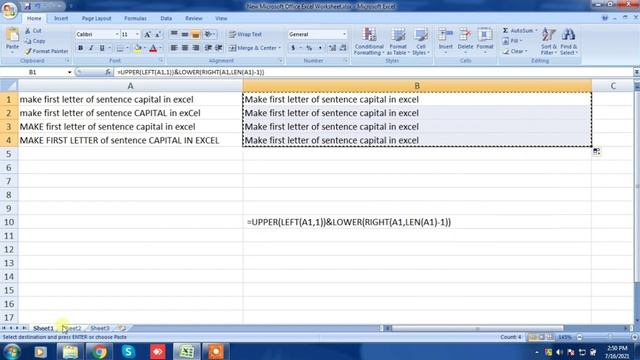
Task: Click the Name Box showing B1
Action: pyautogui.click(x=33, y=72)
